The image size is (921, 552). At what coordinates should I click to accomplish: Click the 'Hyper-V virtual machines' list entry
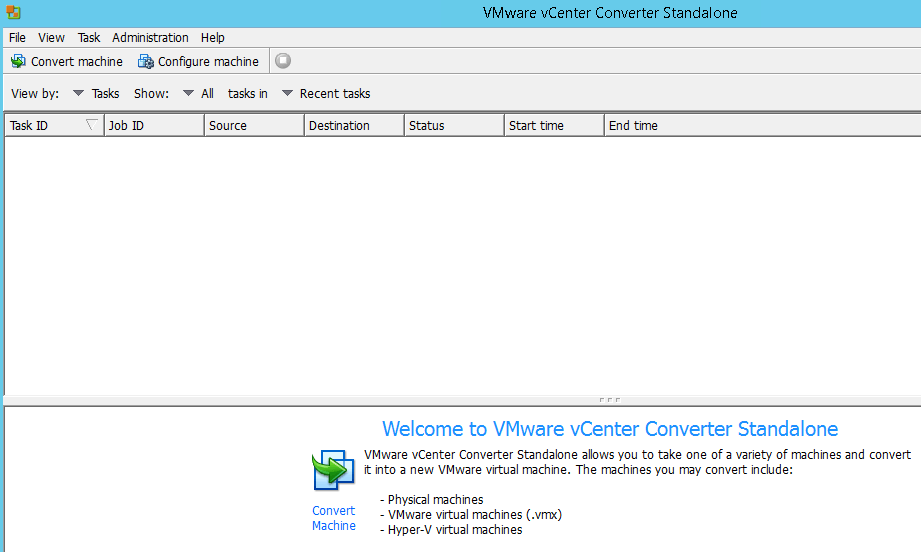[x=455, y=530]
